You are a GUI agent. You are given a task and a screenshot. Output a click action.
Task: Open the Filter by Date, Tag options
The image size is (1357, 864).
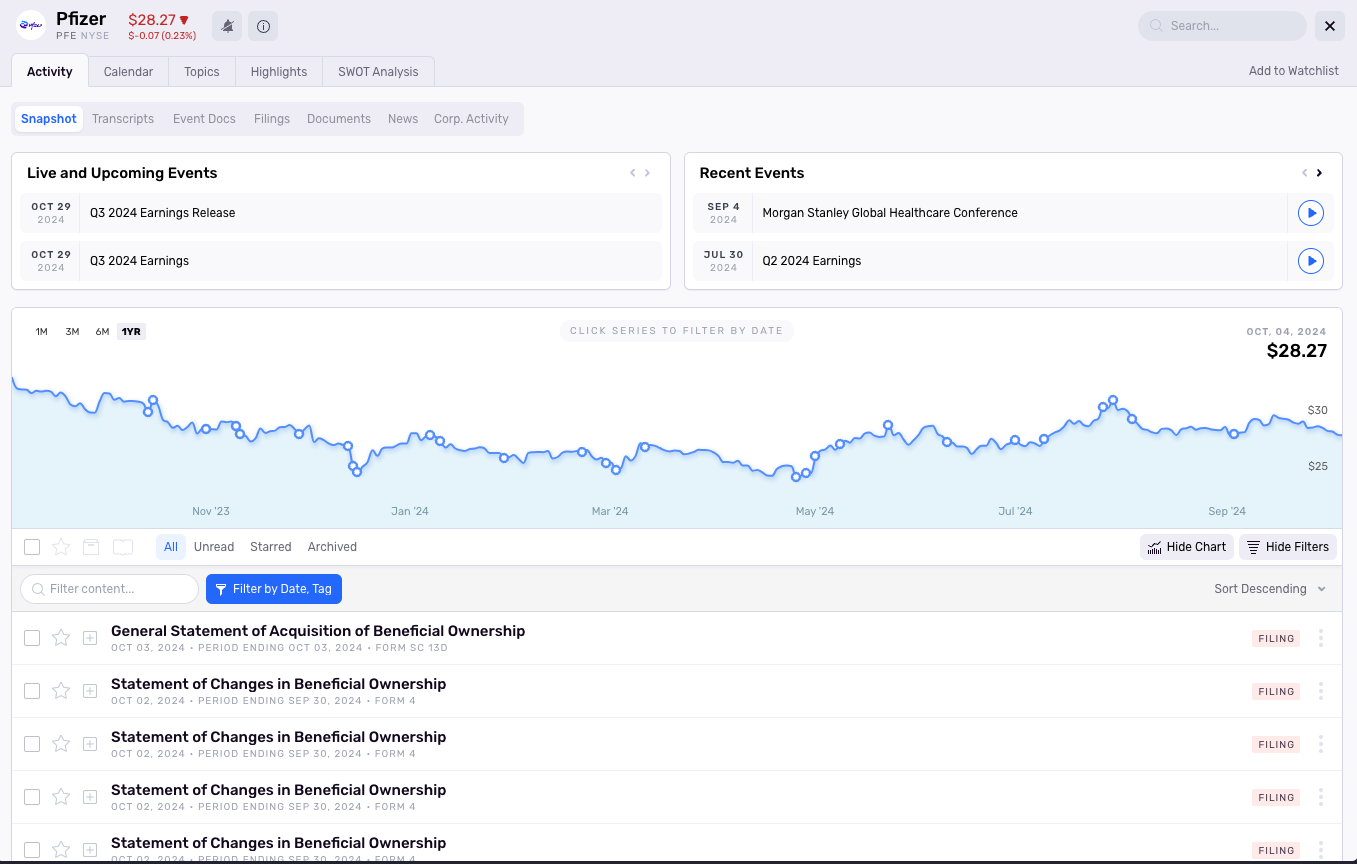point(274,589)
